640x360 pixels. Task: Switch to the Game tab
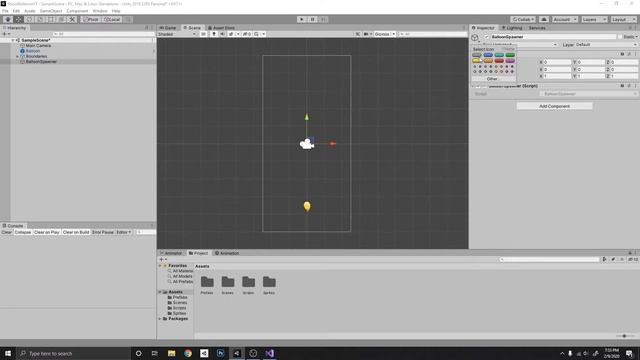(x=168, y=28)
